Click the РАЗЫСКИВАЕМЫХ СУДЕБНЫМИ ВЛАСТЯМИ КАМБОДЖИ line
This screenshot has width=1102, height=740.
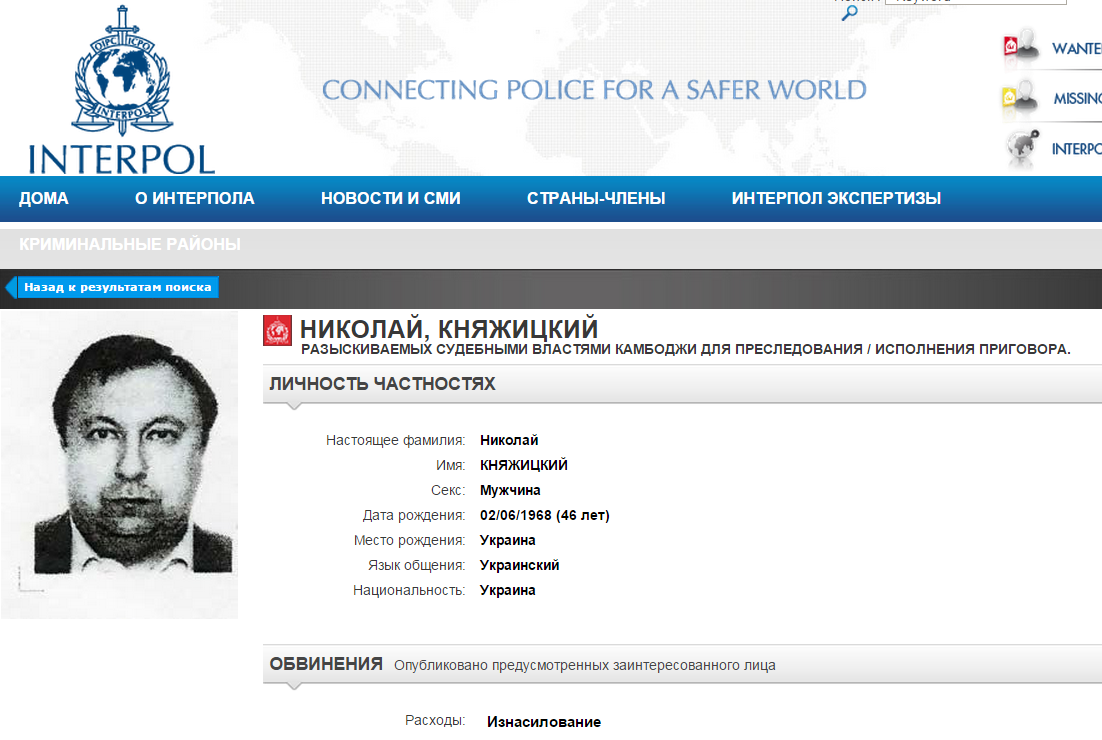tap(685, 349)
